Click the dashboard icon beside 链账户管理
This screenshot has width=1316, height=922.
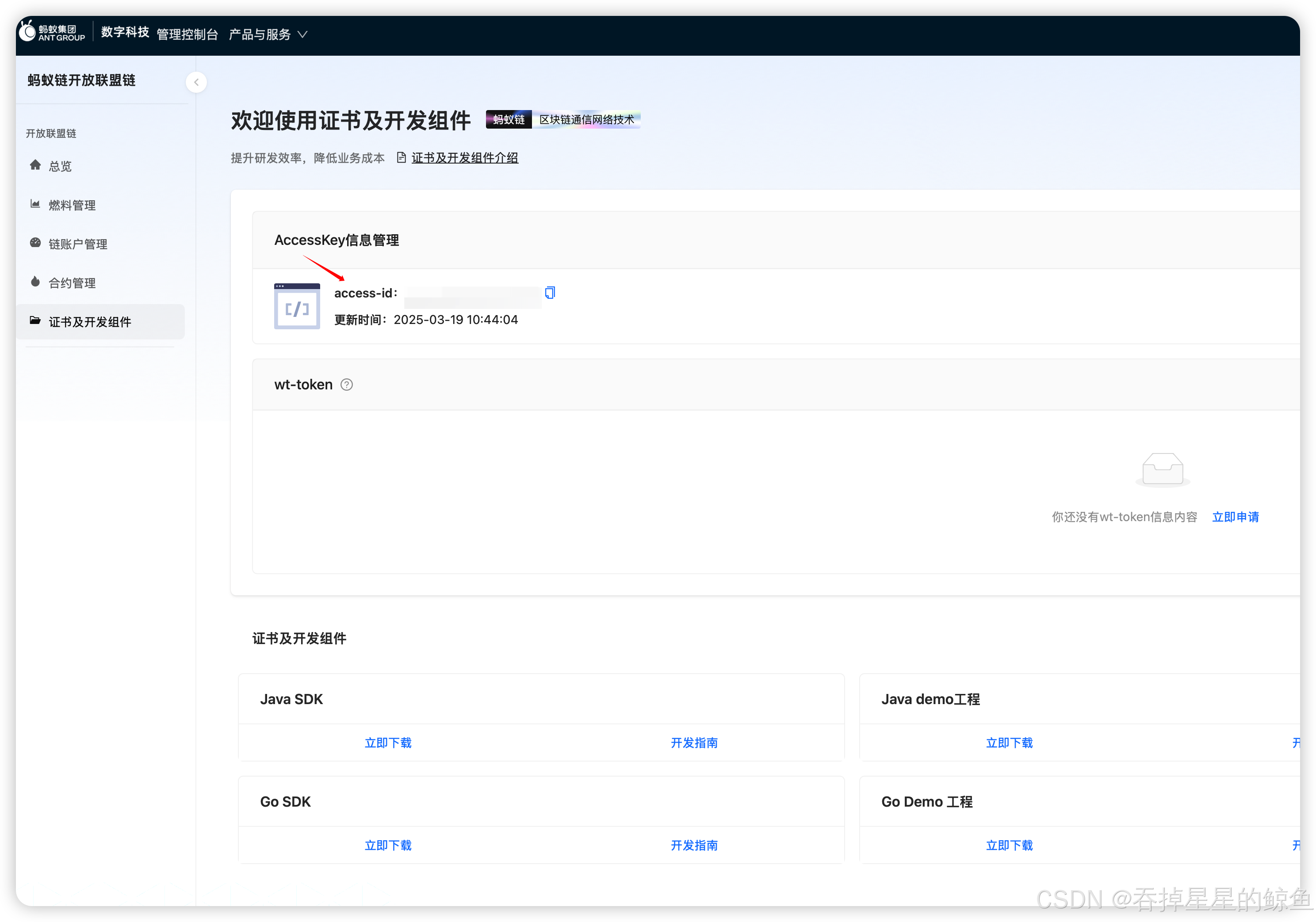click(x=35, y=243)
